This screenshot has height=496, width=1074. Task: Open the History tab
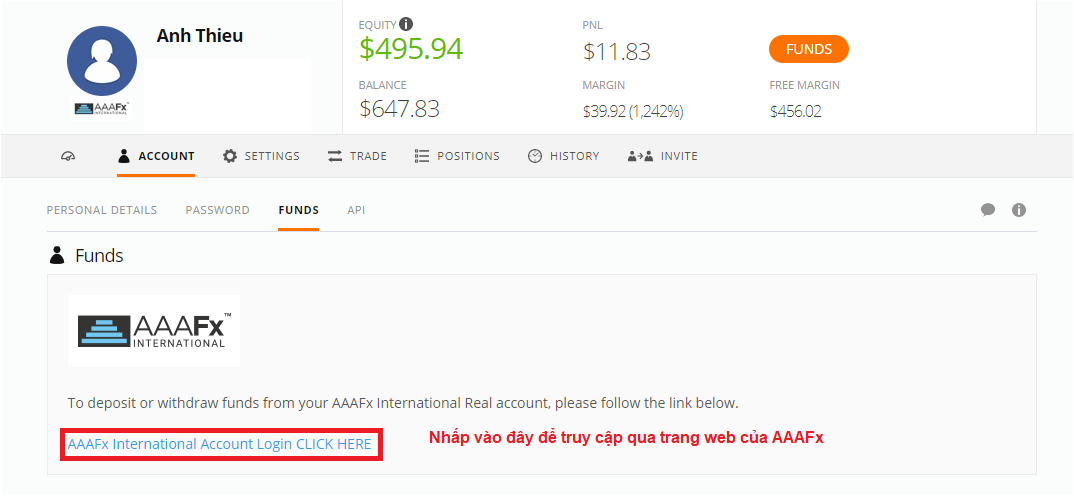point(563,156)
